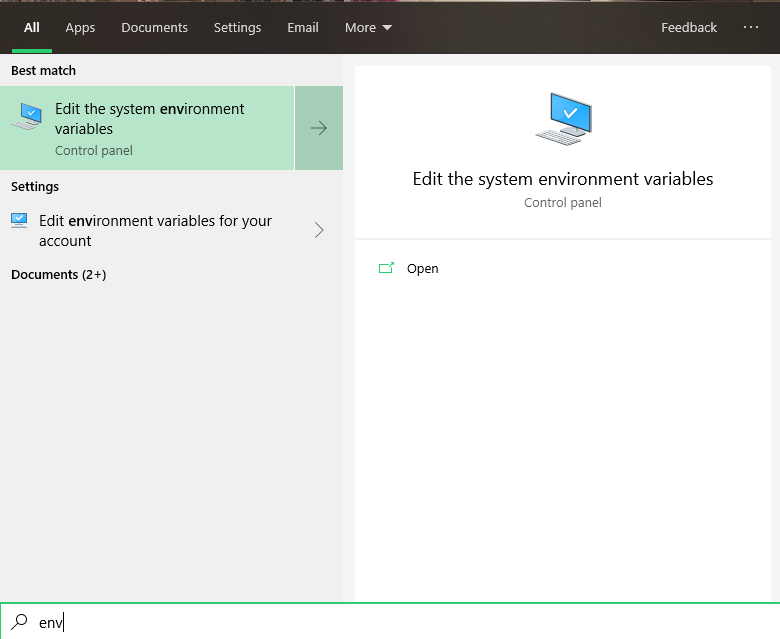
Task: Switch to the Documents filter tab
Action: pos(154,28)
